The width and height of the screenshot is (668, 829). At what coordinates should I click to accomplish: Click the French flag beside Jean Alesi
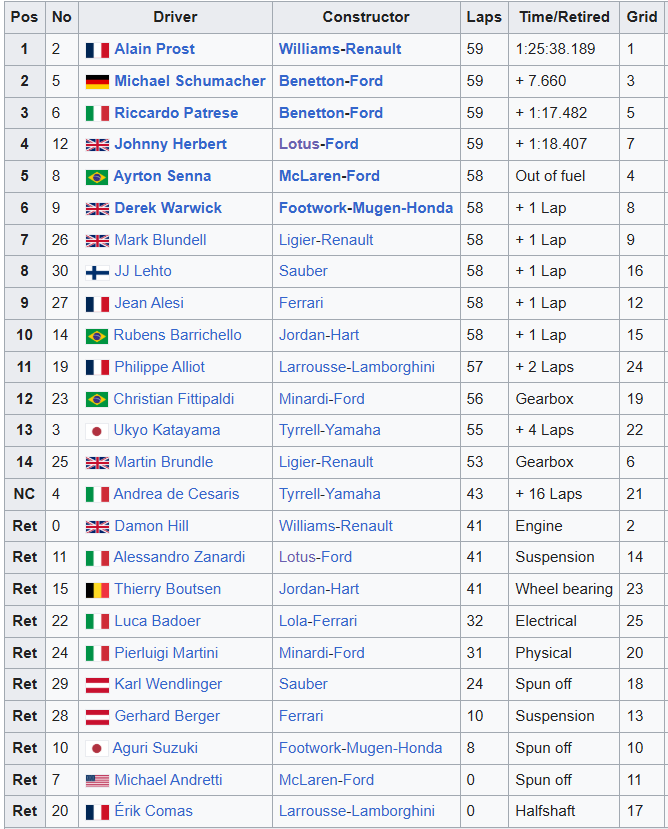point(97,305)
